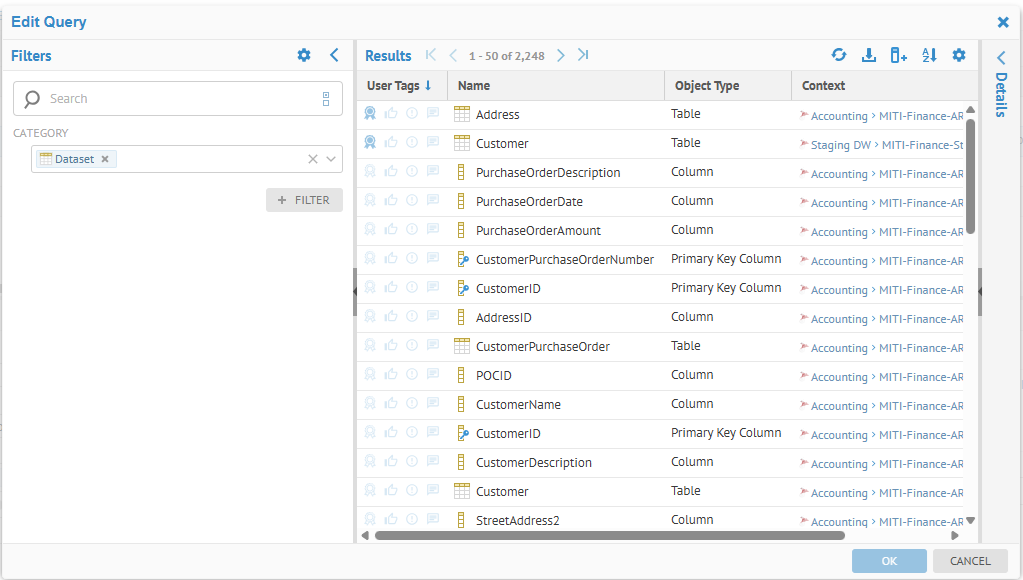Refresh the Results list
Viewport: 1023px width, 580px height.
(839, 56)
